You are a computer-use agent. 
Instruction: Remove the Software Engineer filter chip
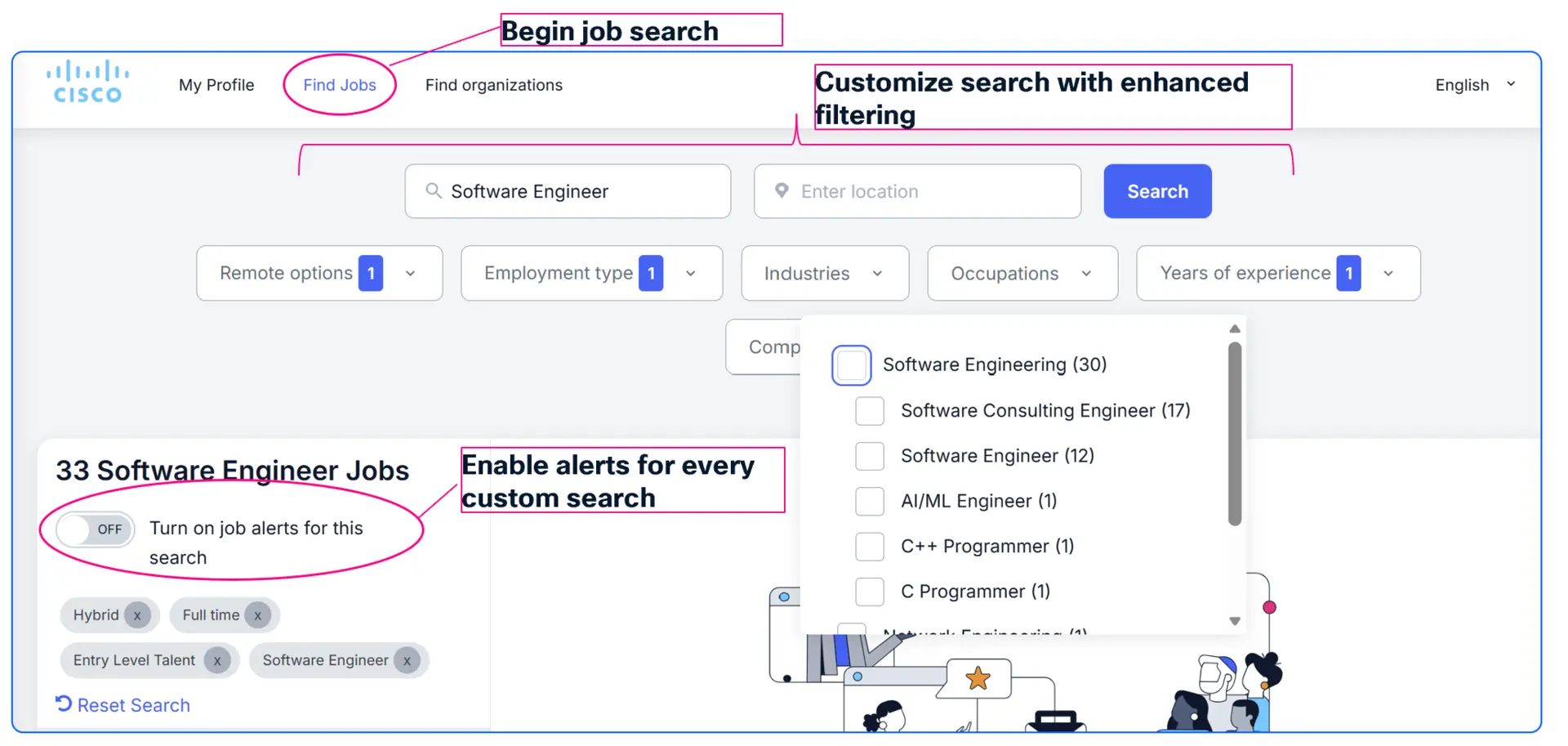pyautogui.click(x=407, y=660)
